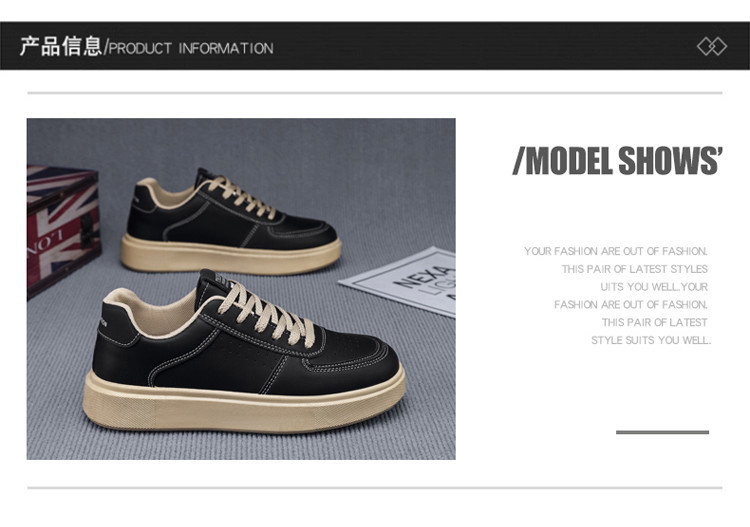Click 'THIS PAIR OF LATEST STYLES' text line
The image size is (750, 527).
(x=635, y=269)
